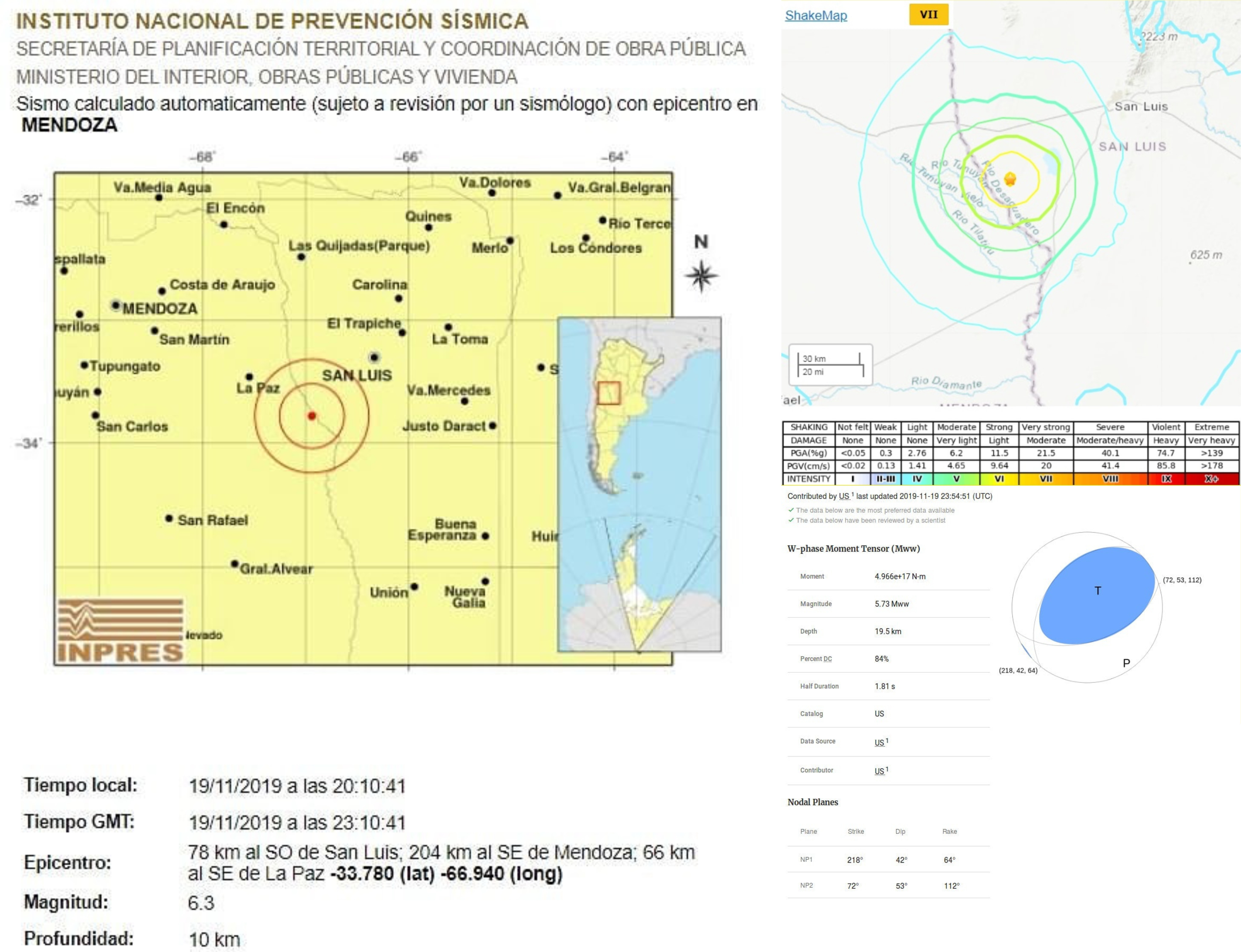Click the T axis label on the beachball
The height and width of the screenshot is (952, 1241).
(1098, 591)
